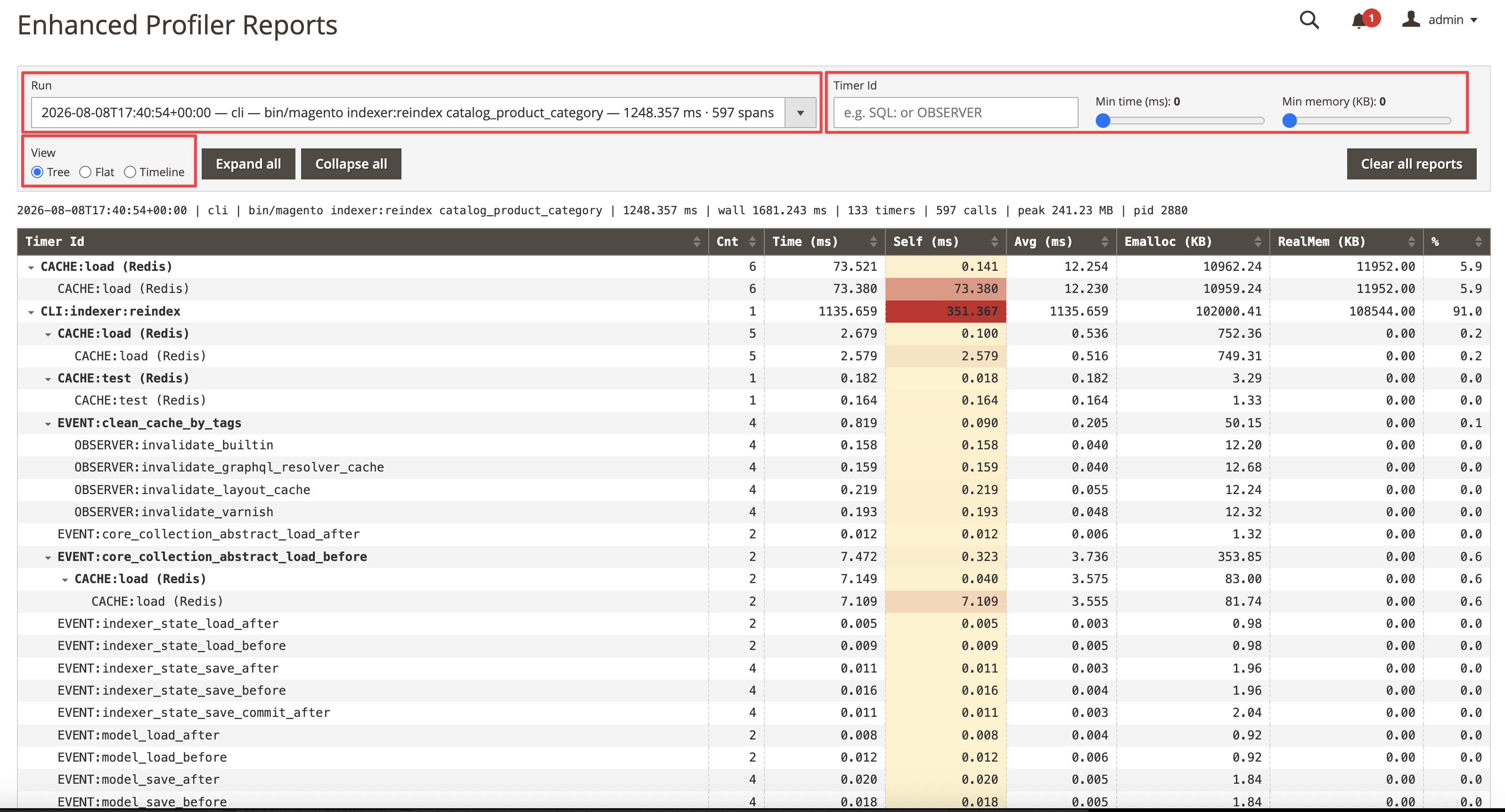Click the Min memory (KB) slider handle
This screenshot has height=812, width=1505.
[1289, 121]
